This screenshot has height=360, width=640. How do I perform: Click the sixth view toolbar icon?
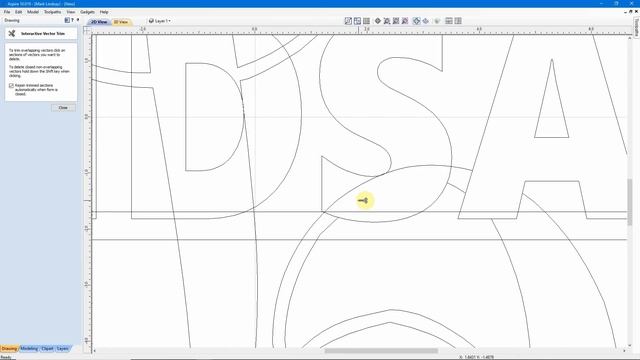[x=396, y=21]
